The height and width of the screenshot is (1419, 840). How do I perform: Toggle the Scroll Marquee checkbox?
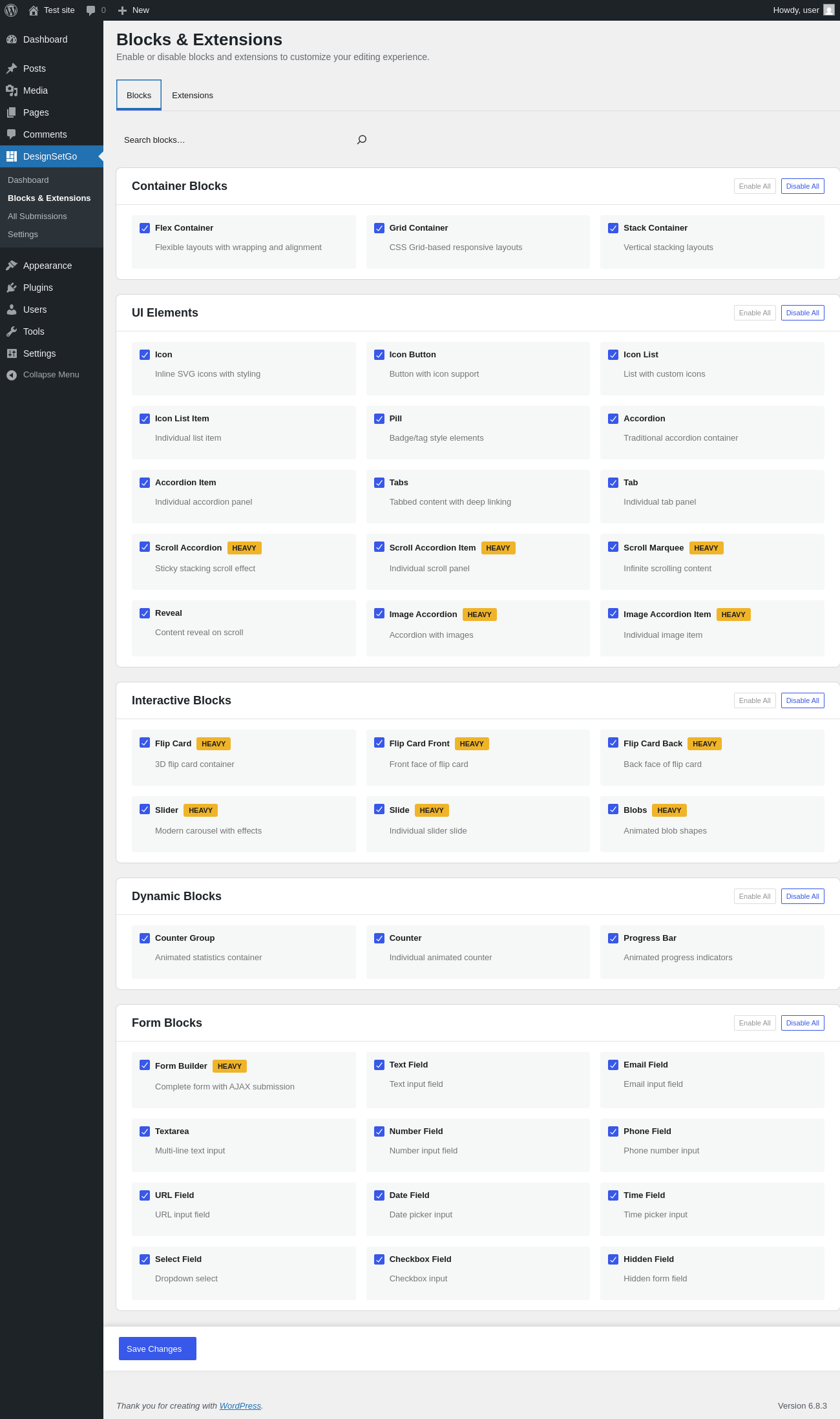coord(613,547)
